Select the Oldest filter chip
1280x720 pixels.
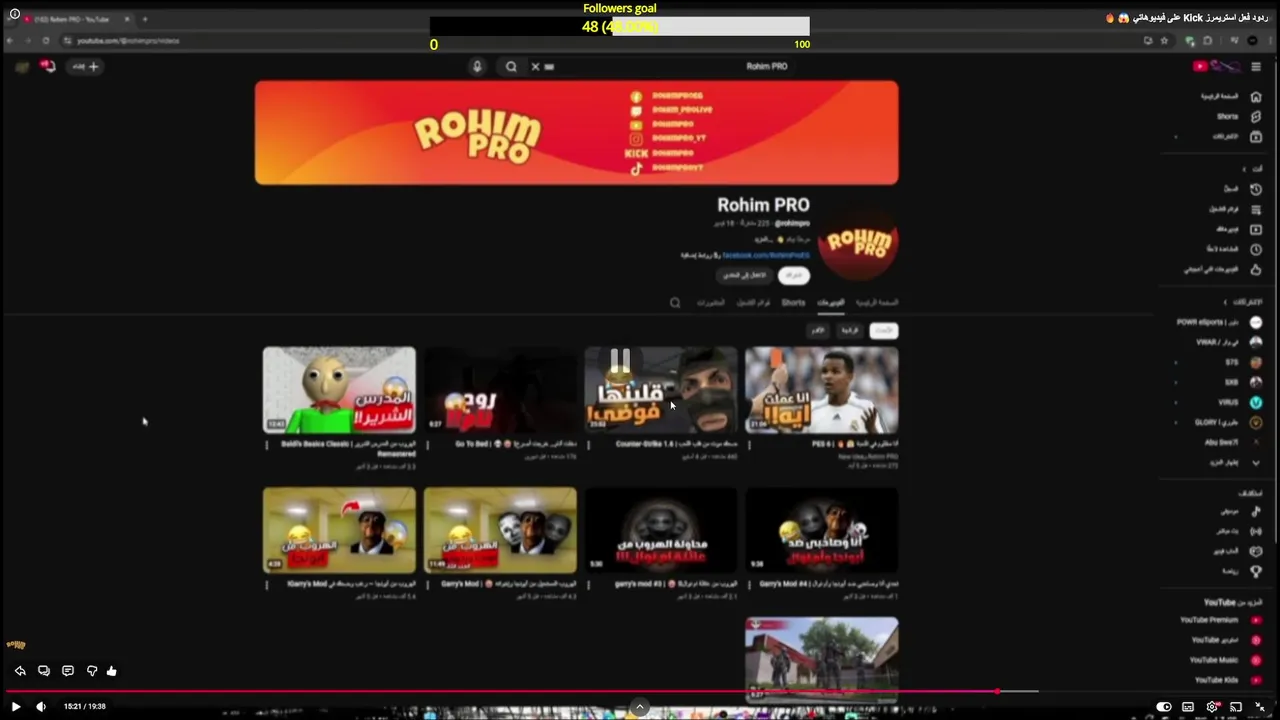pos(819,330)
